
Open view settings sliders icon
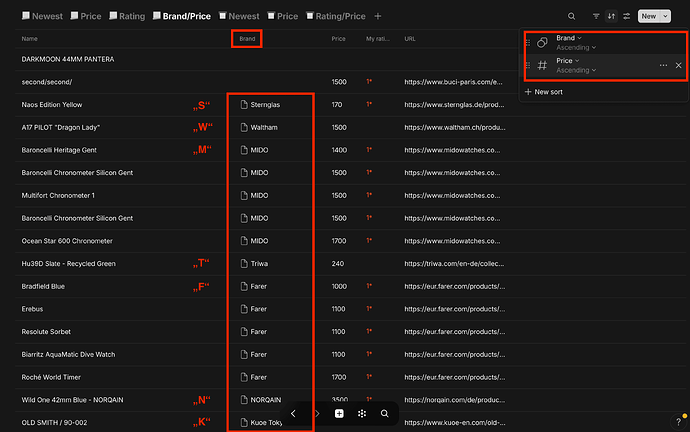pyautogui.click(x=627, y=16)
